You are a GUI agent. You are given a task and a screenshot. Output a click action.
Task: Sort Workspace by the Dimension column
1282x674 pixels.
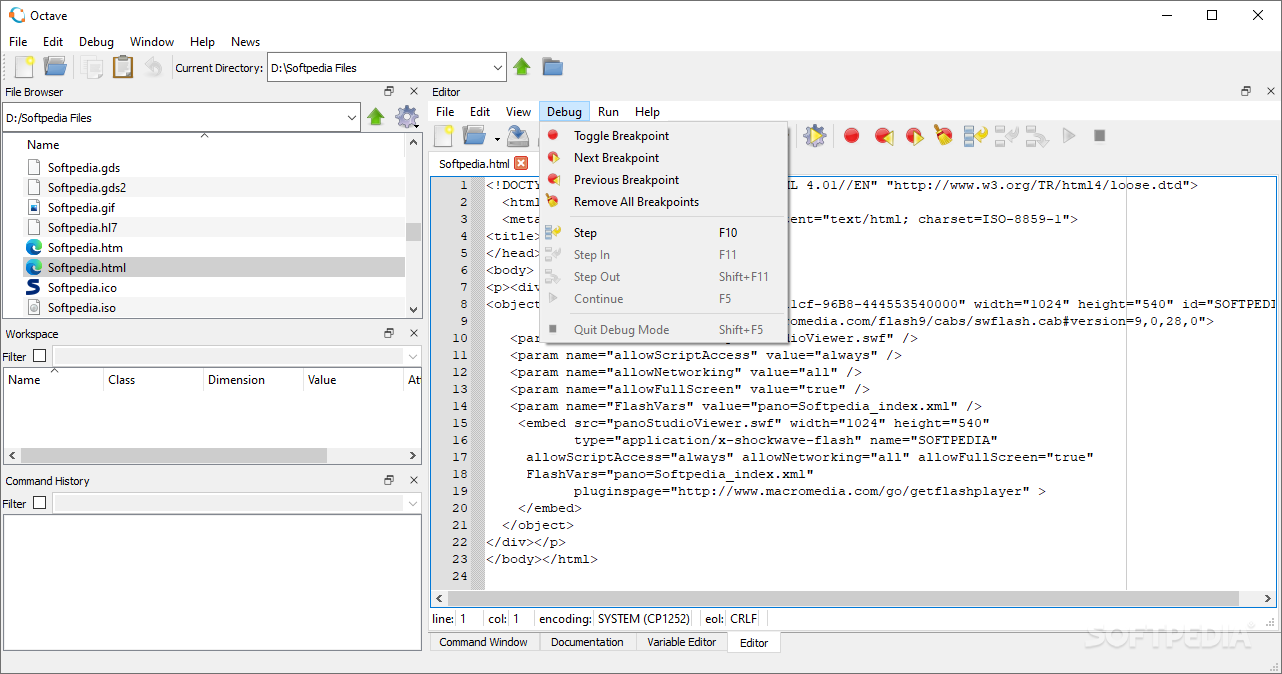(x=254, y=380)
